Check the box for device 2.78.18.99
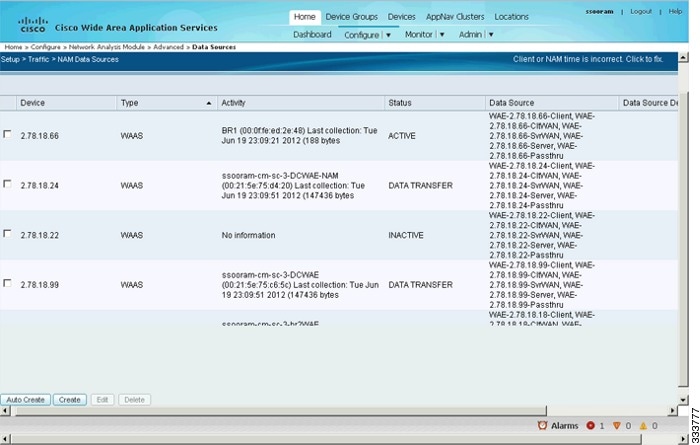700x445 pixels. click(x=7, y=283)
